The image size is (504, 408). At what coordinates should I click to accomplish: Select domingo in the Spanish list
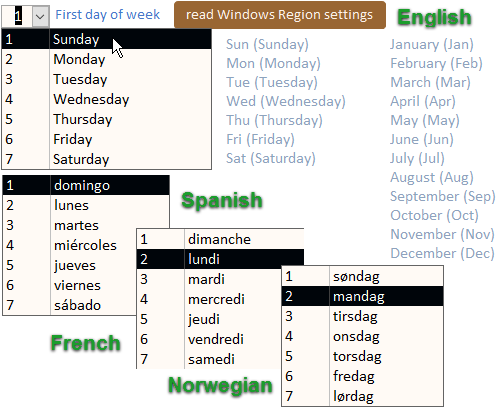pos(86,185)
